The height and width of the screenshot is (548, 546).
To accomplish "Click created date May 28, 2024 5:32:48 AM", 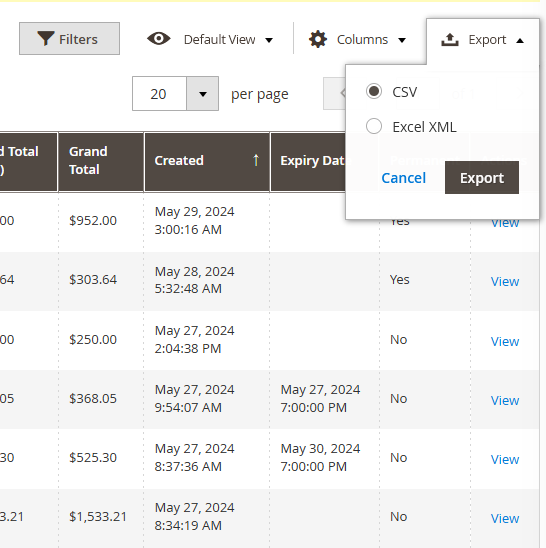I will pos(194,280).
